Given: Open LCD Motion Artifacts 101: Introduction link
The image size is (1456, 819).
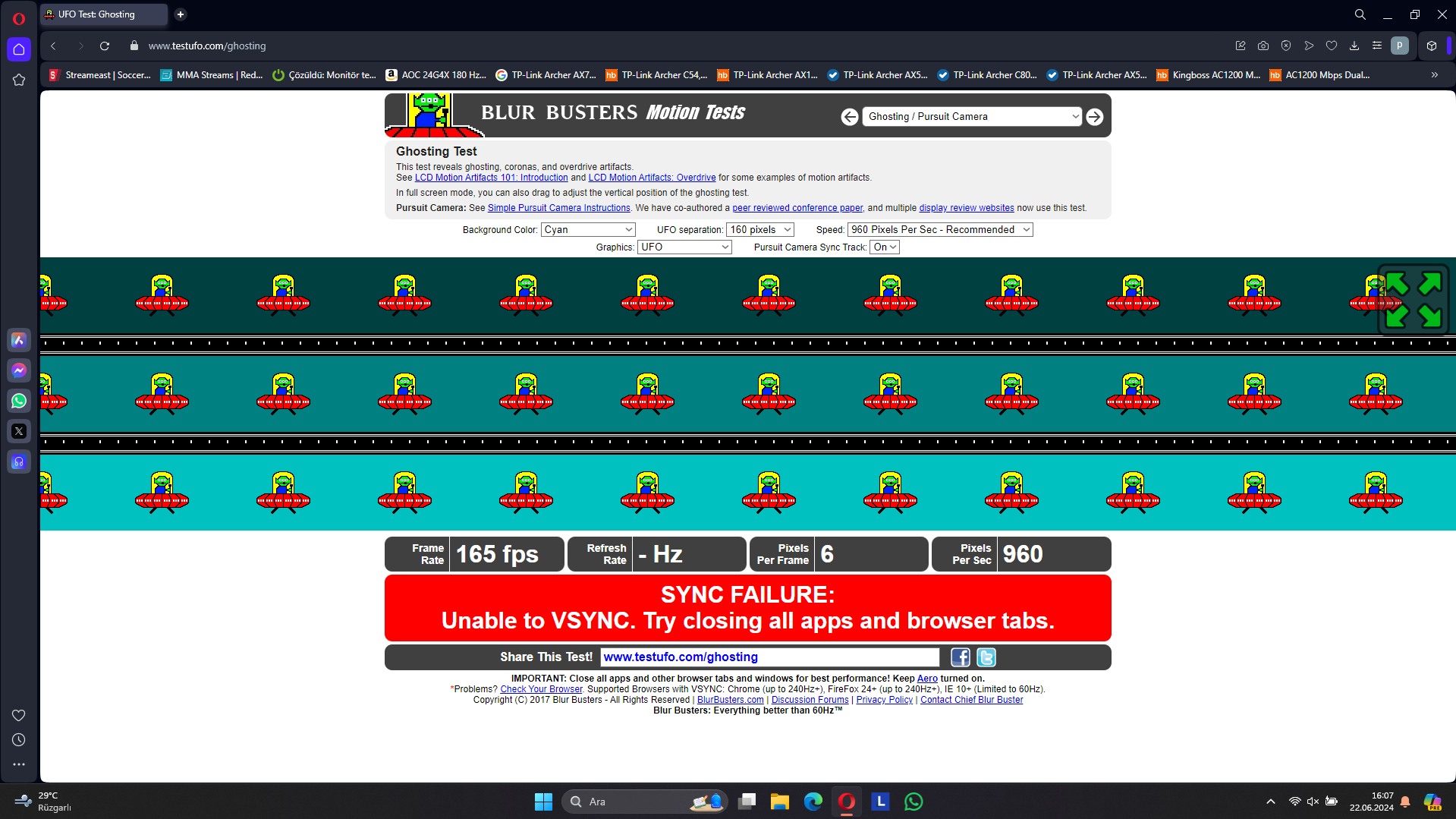Looking at the screenshot, I should [x=491, y=178].
